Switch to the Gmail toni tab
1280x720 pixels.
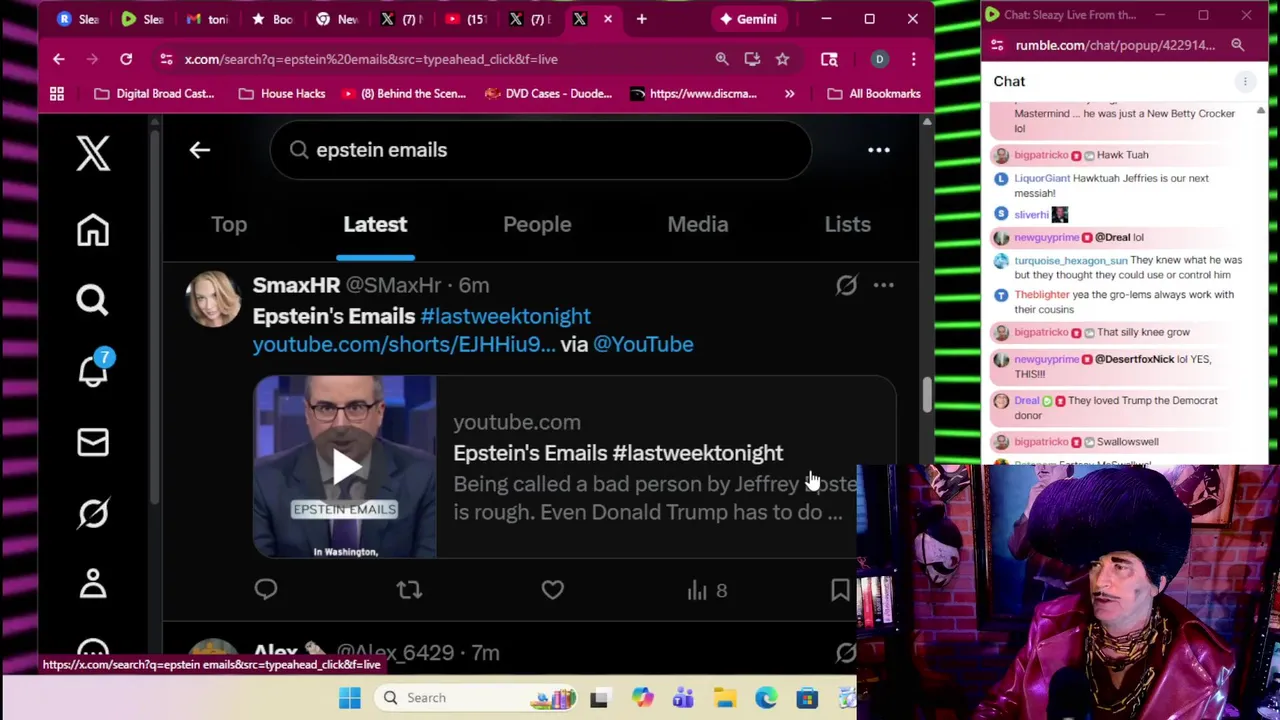pos(208,19)
